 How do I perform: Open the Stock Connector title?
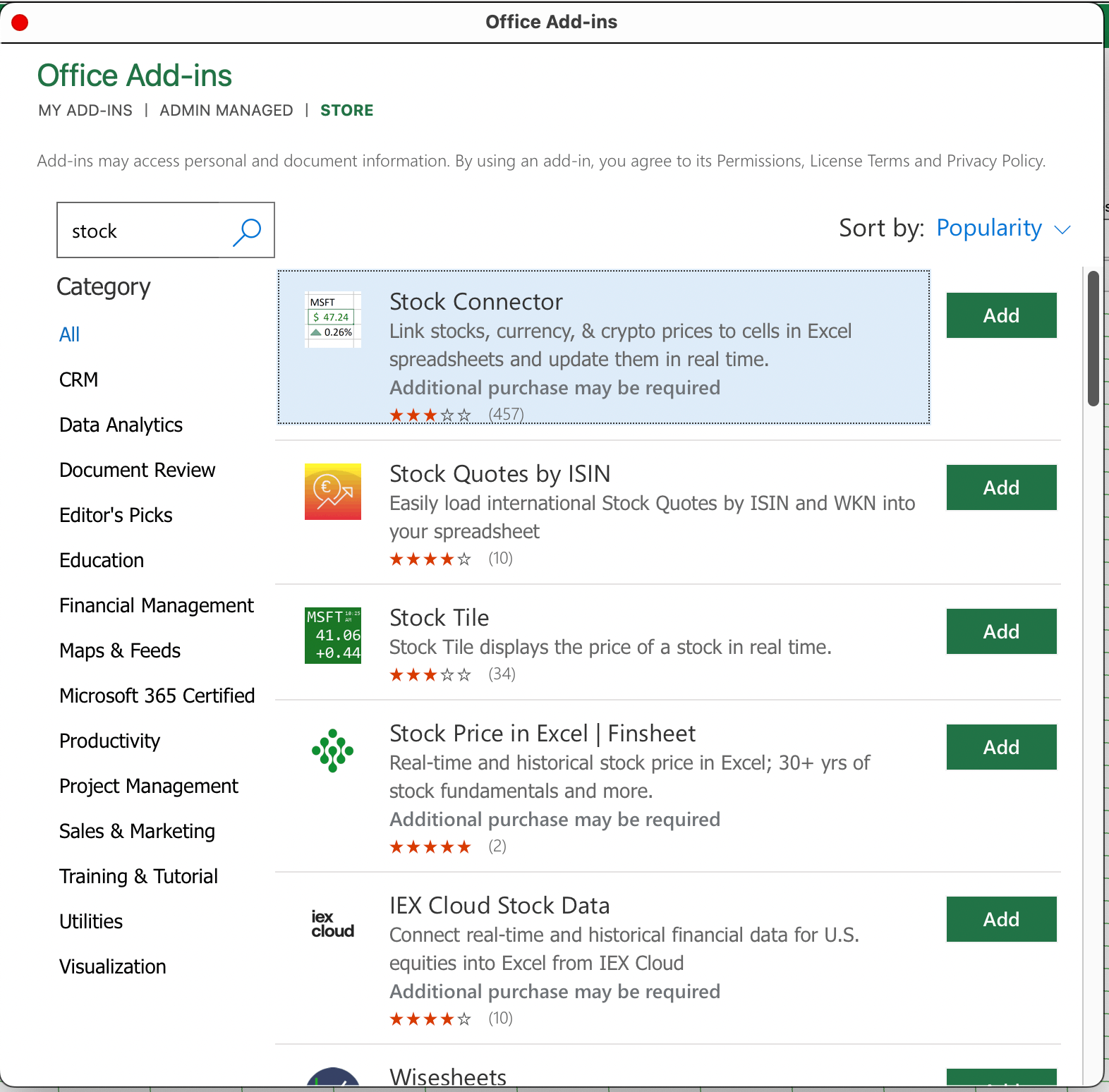tap(476, 302)
